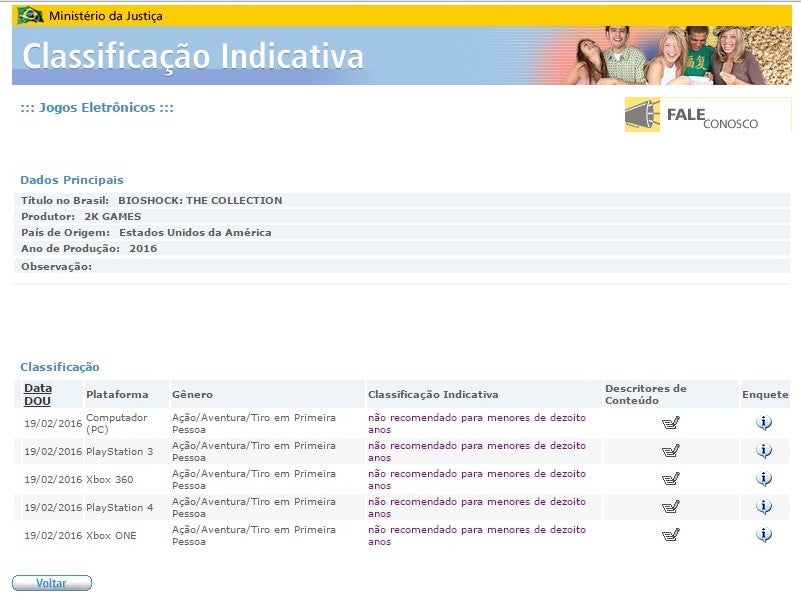Click the production year 2016
The width and height of the screenshot is (801, 593).
[x=143, y=249]
